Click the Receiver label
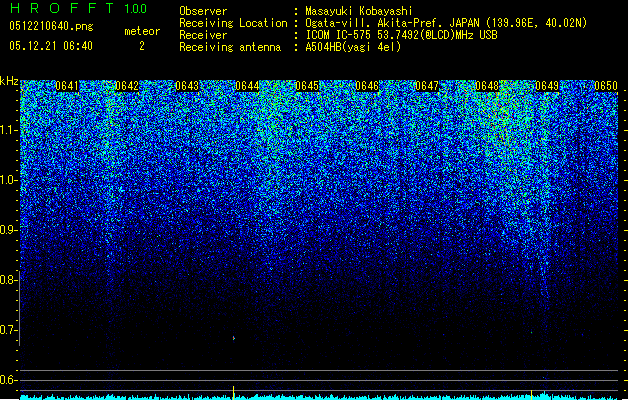The image size is (629, 400). (203, 35)
